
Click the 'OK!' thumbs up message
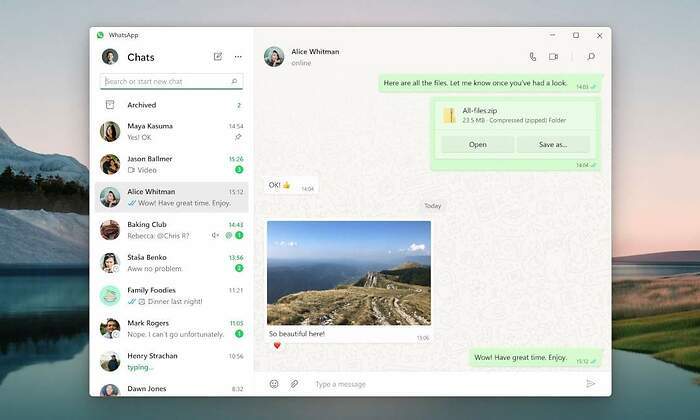pos(291,185)
